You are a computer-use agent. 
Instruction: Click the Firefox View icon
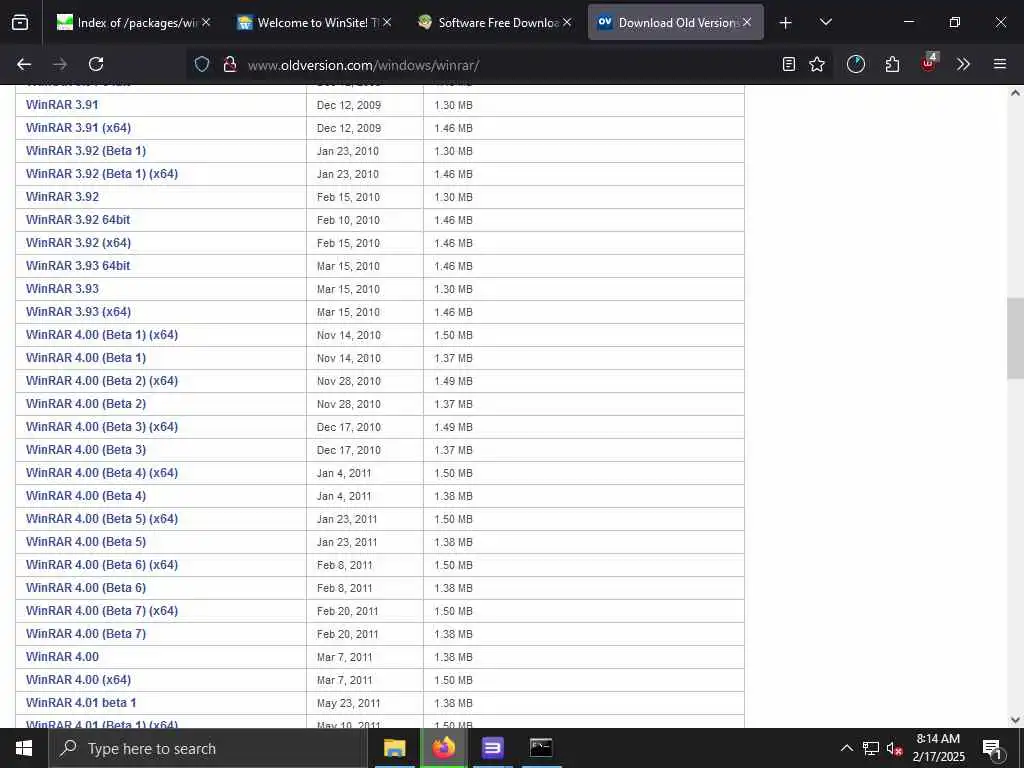(20, 23)
